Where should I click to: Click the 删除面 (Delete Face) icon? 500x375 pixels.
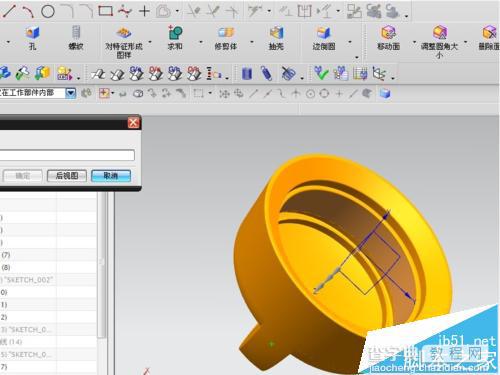coord(489,33)
